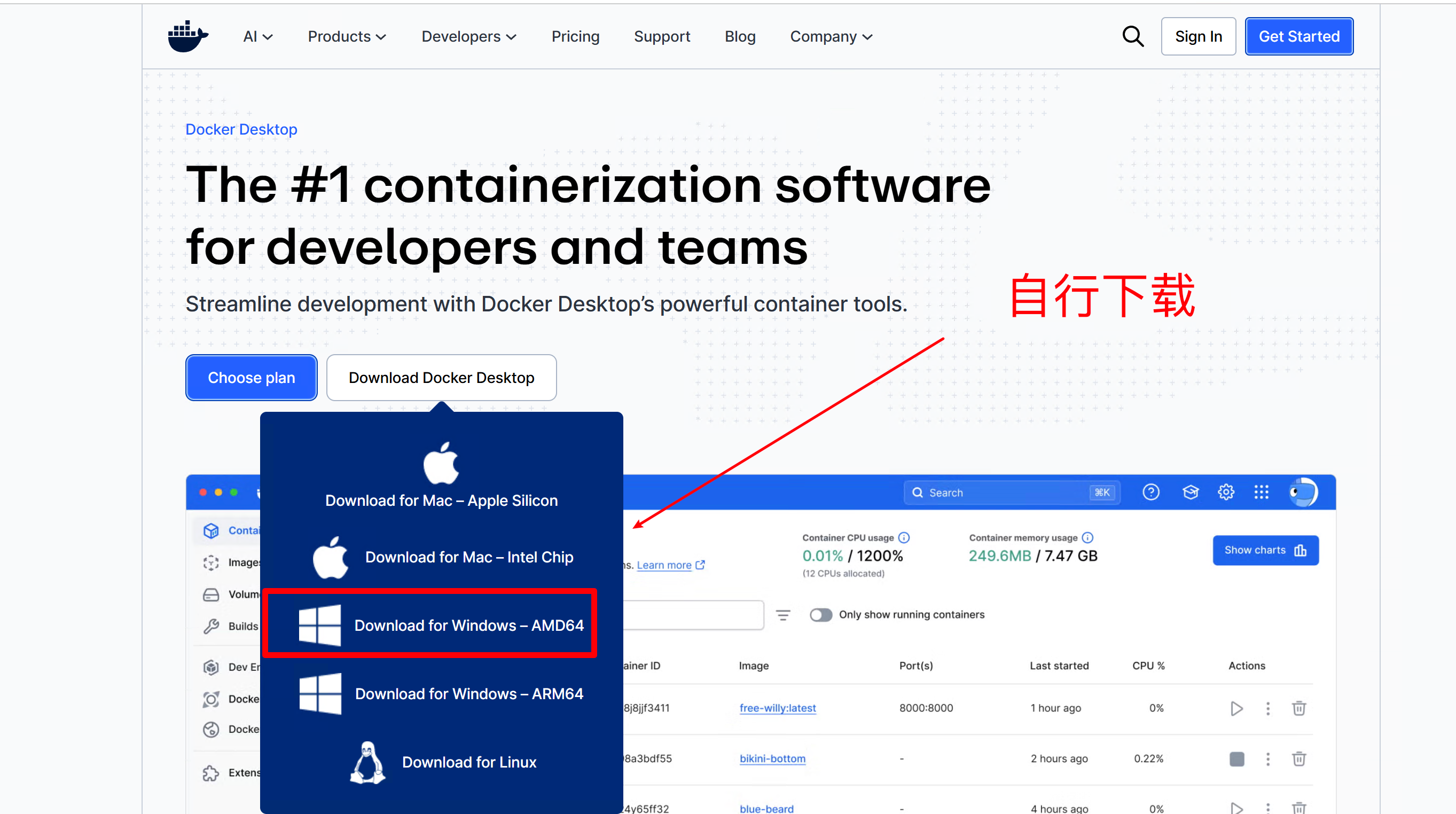Expand the AI dropdown menu
1456x814 pixels.
click(258, 37)
